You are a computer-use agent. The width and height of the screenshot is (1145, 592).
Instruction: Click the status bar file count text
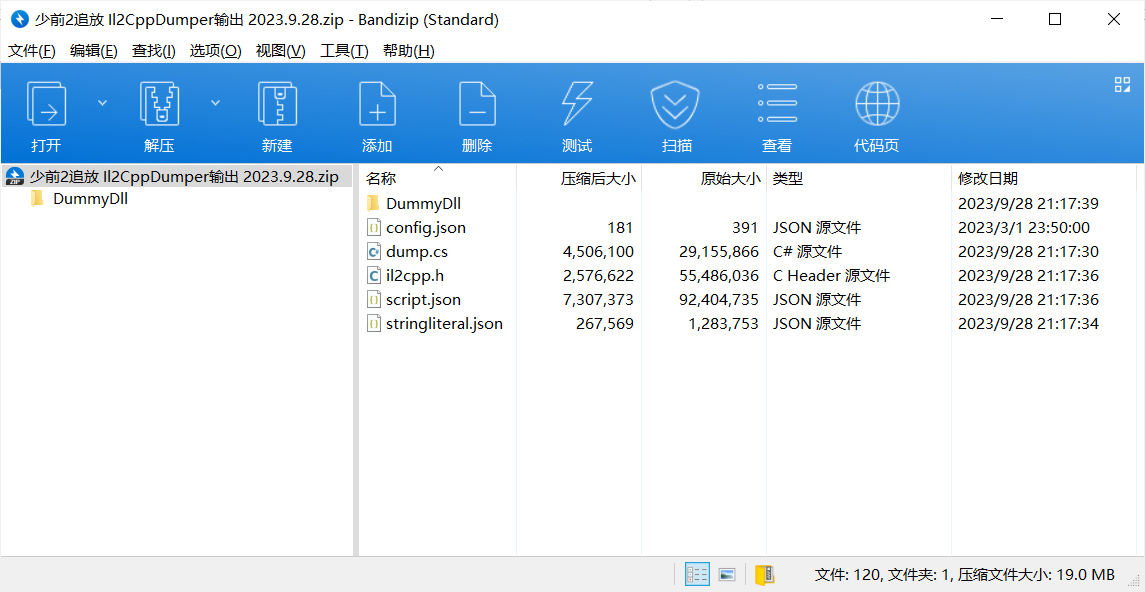pyautogui.click(x=964, y=574)
